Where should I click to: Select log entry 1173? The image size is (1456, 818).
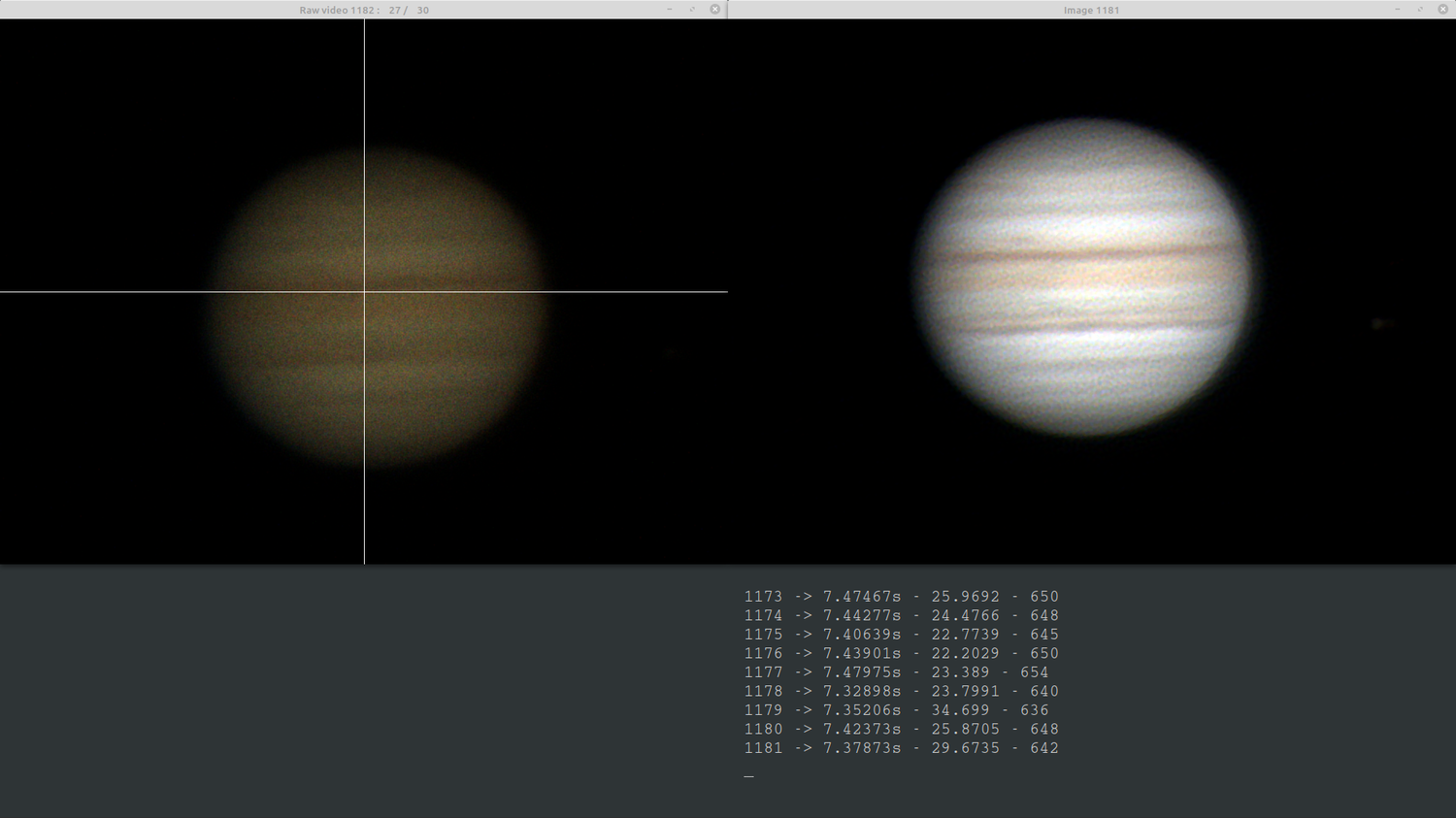[x=901, y=596]
